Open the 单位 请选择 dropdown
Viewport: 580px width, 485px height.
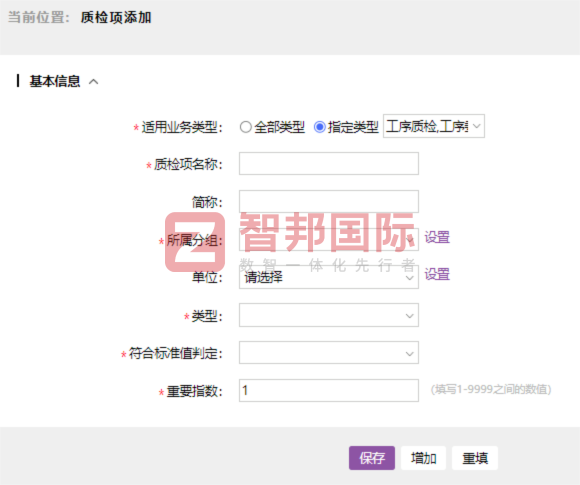point(329,277)
